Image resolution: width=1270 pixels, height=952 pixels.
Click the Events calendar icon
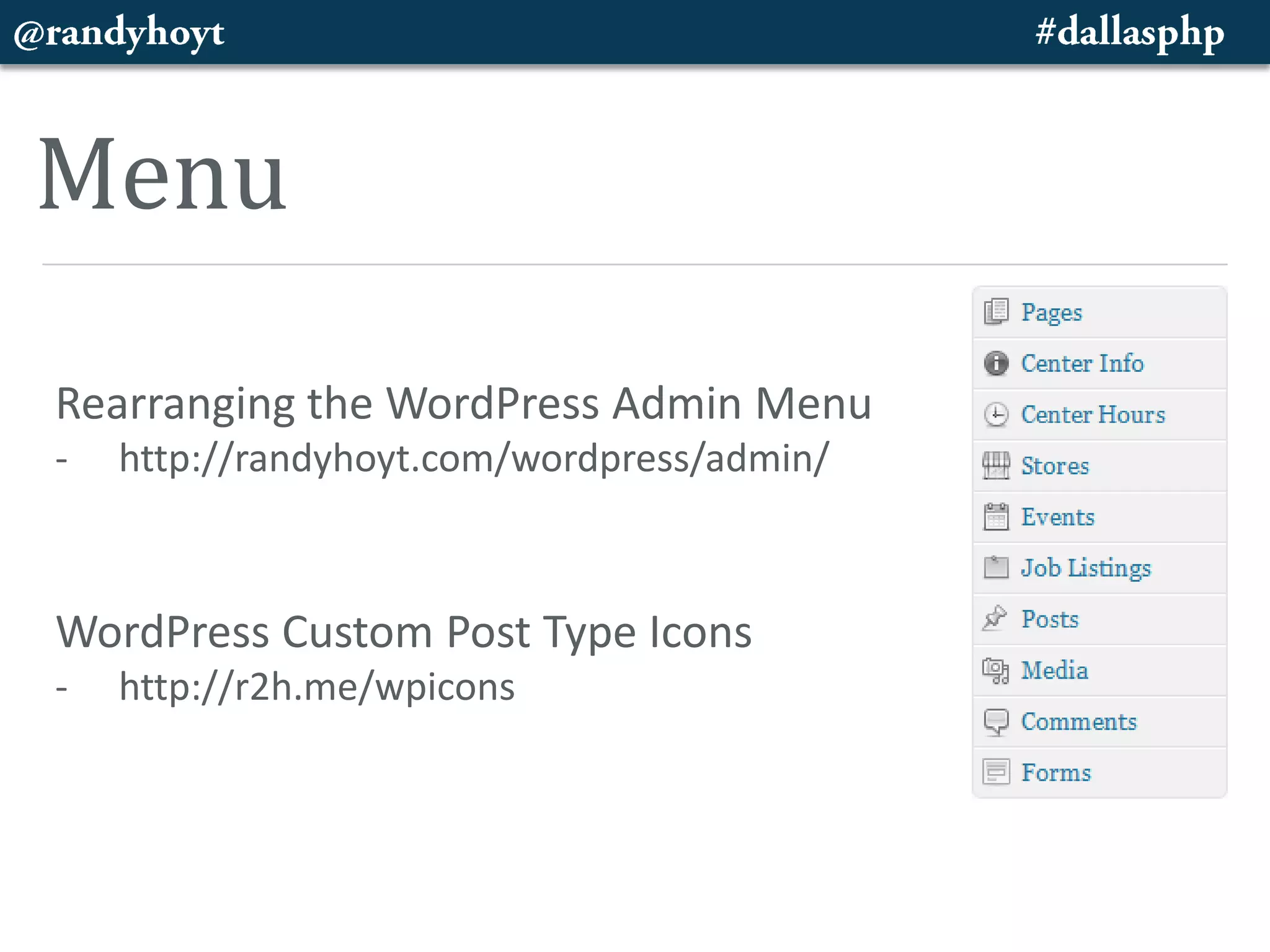tap(996, 517)
